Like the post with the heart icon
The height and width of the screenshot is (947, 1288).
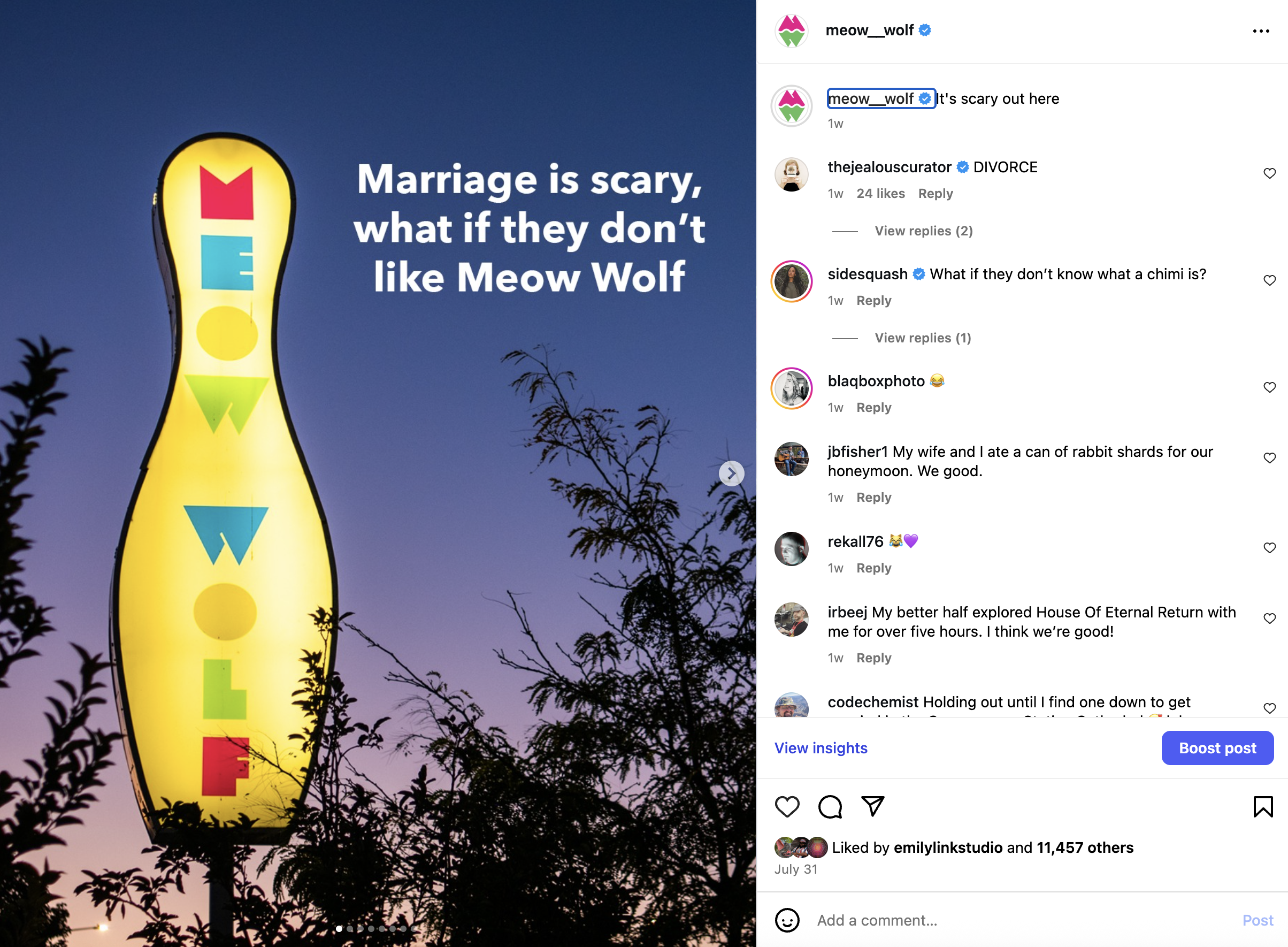[787, 807]
